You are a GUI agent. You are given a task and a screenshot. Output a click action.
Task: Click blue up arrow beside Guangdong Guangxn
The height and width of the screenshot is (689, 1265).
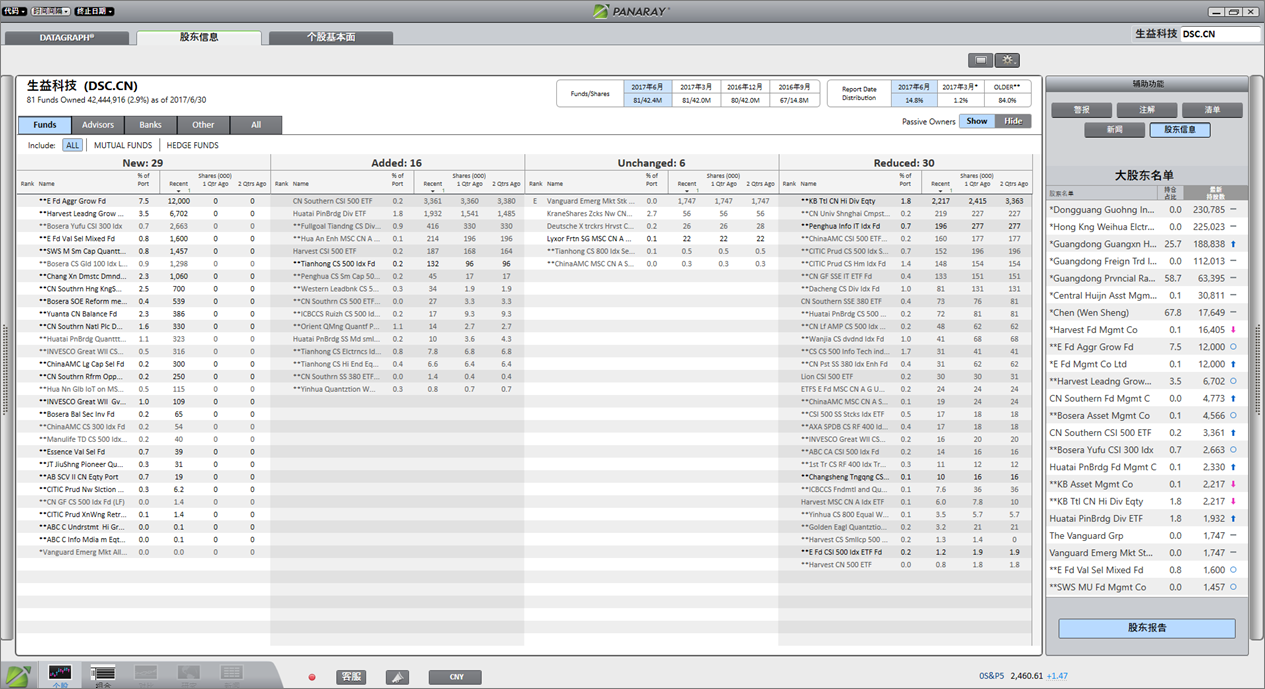(1232, 244)
